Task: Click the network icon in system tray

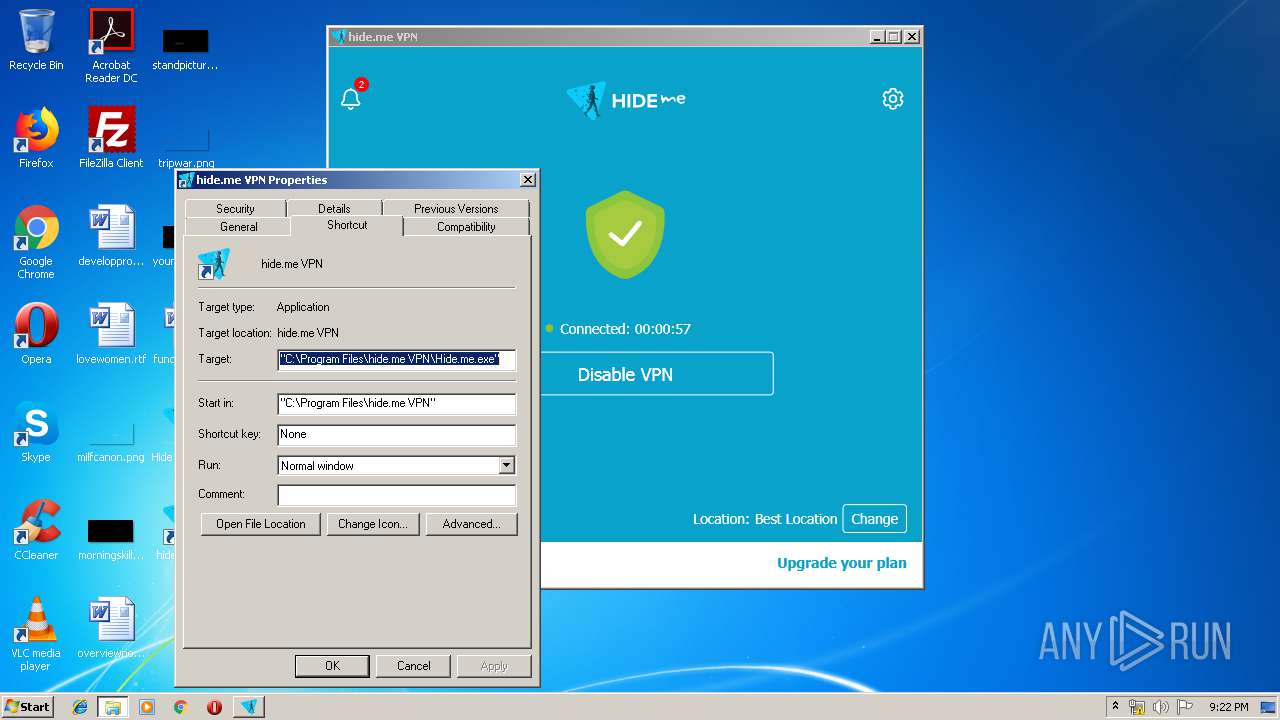Action: [x=1137, y=707]
